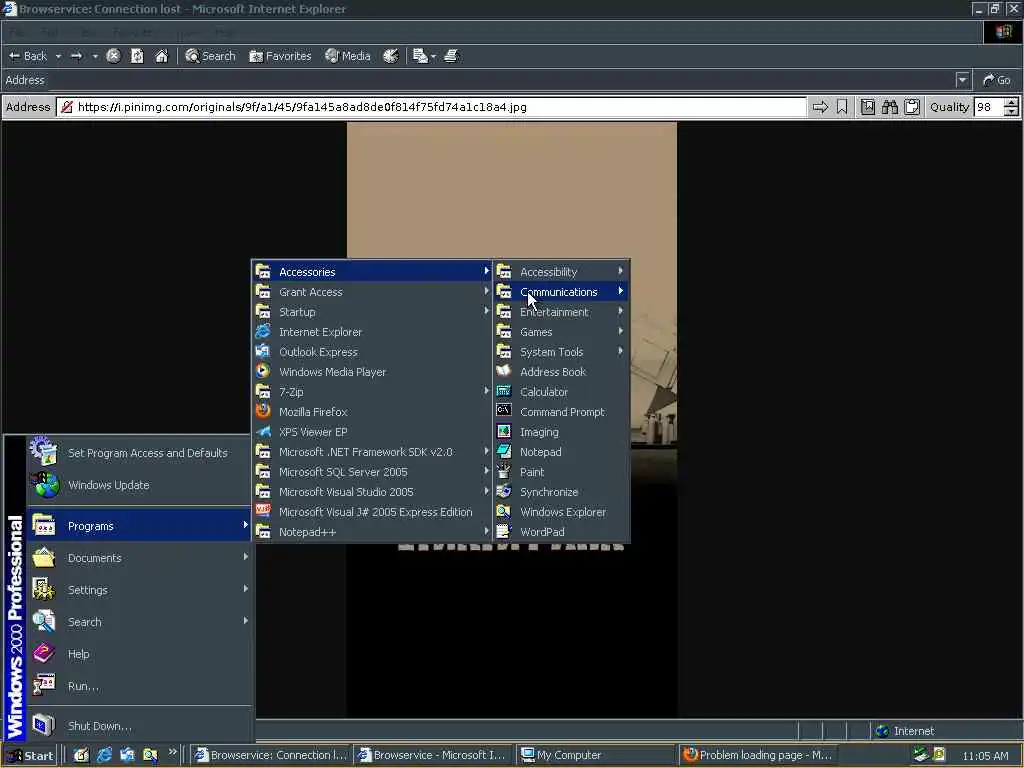Open Synchronize from Accessories
Viewport: 1024px width, 768px height.
[x=562, y=492]
